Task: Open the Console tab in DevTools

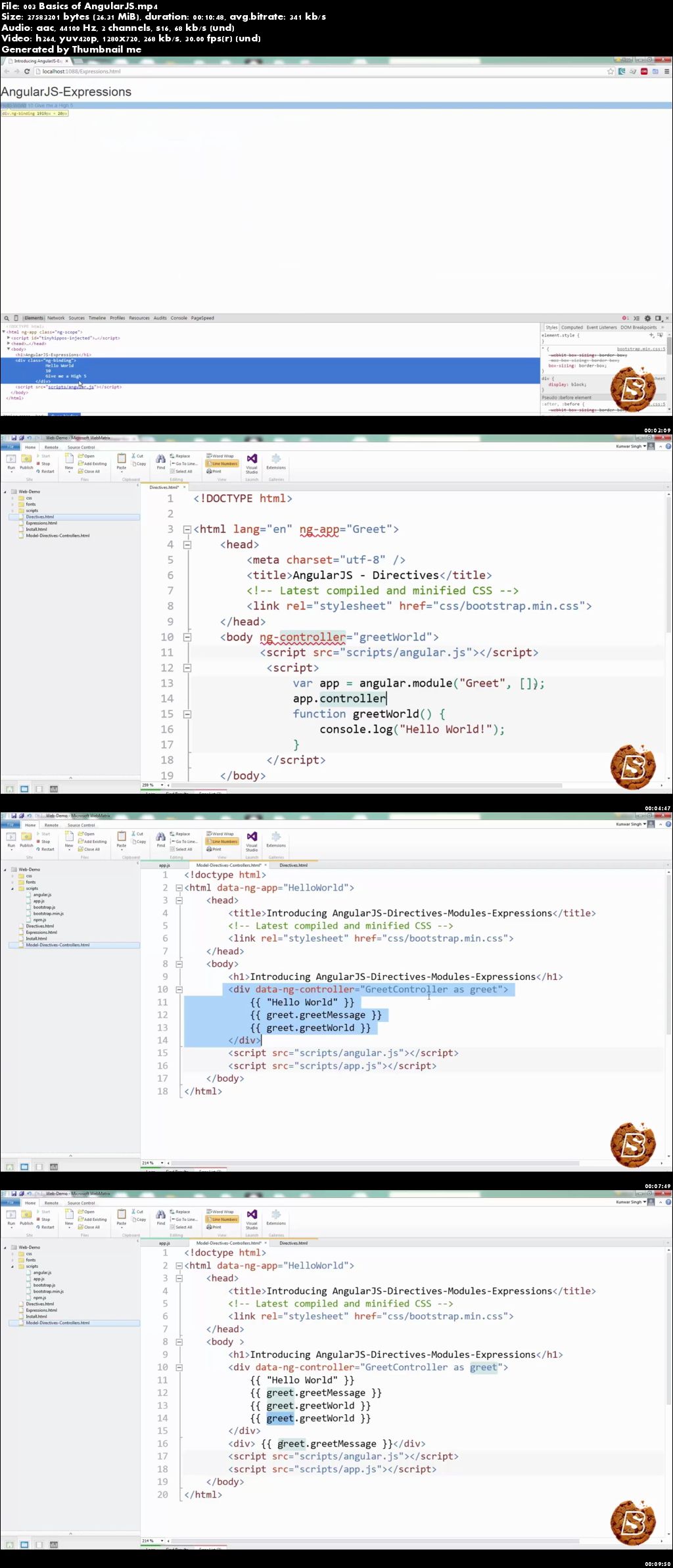Action: [x=179, y=318]
